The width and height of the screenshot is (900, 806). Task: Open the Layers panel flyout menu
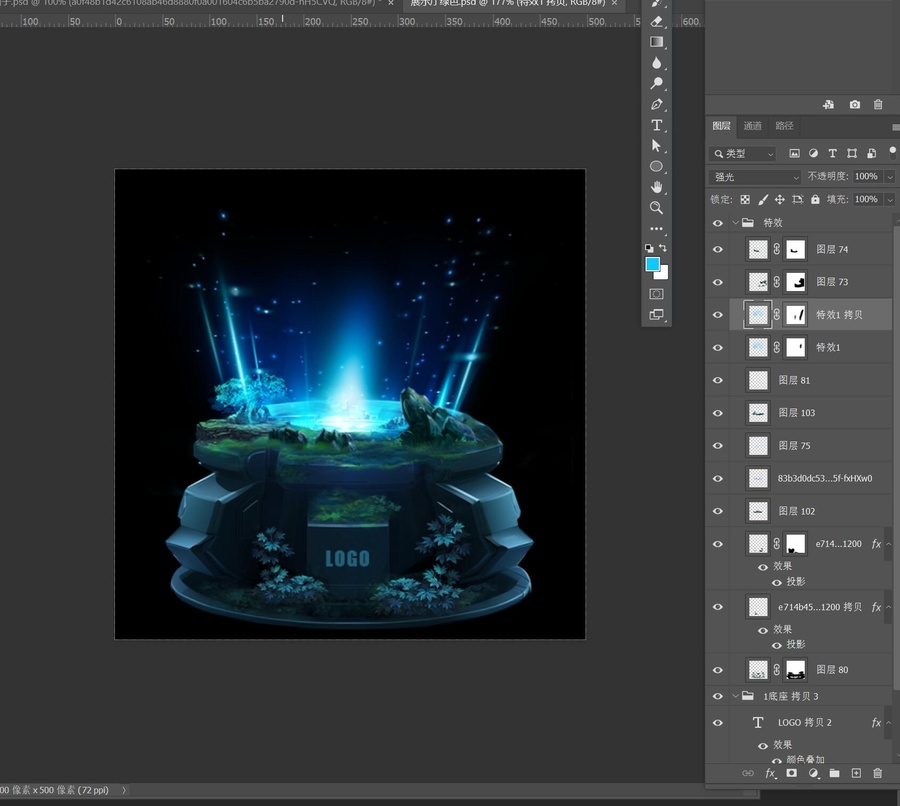coord(895,127)
